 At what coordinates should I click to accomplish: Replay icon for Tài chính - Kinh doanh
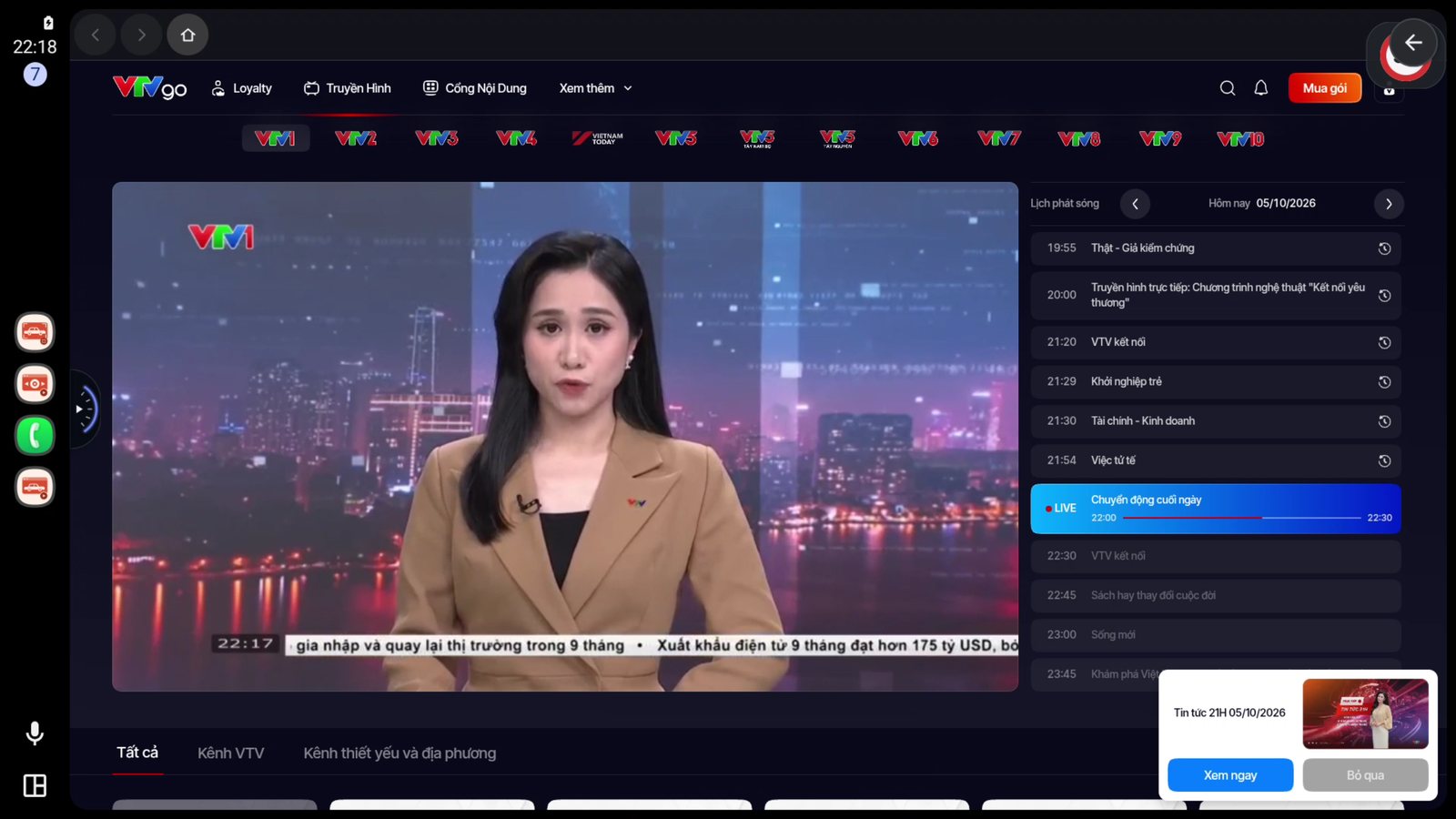coord(1384,421)
